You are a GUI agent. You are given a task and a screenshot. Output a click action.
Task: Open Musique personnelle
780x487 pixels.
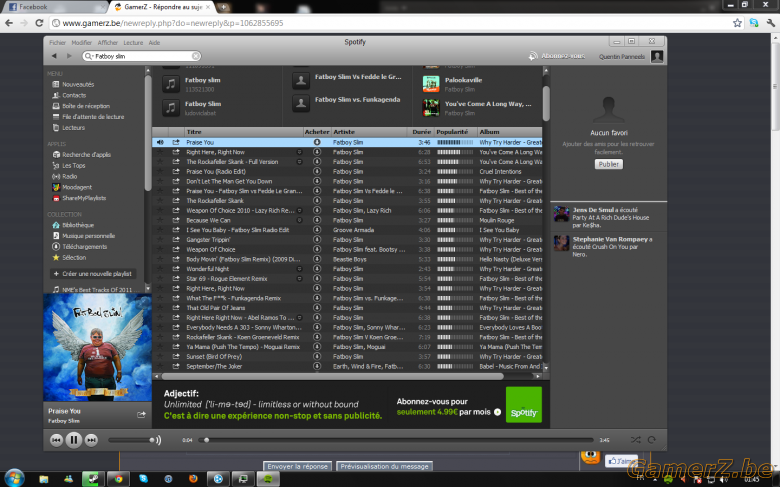coord(84,236)
